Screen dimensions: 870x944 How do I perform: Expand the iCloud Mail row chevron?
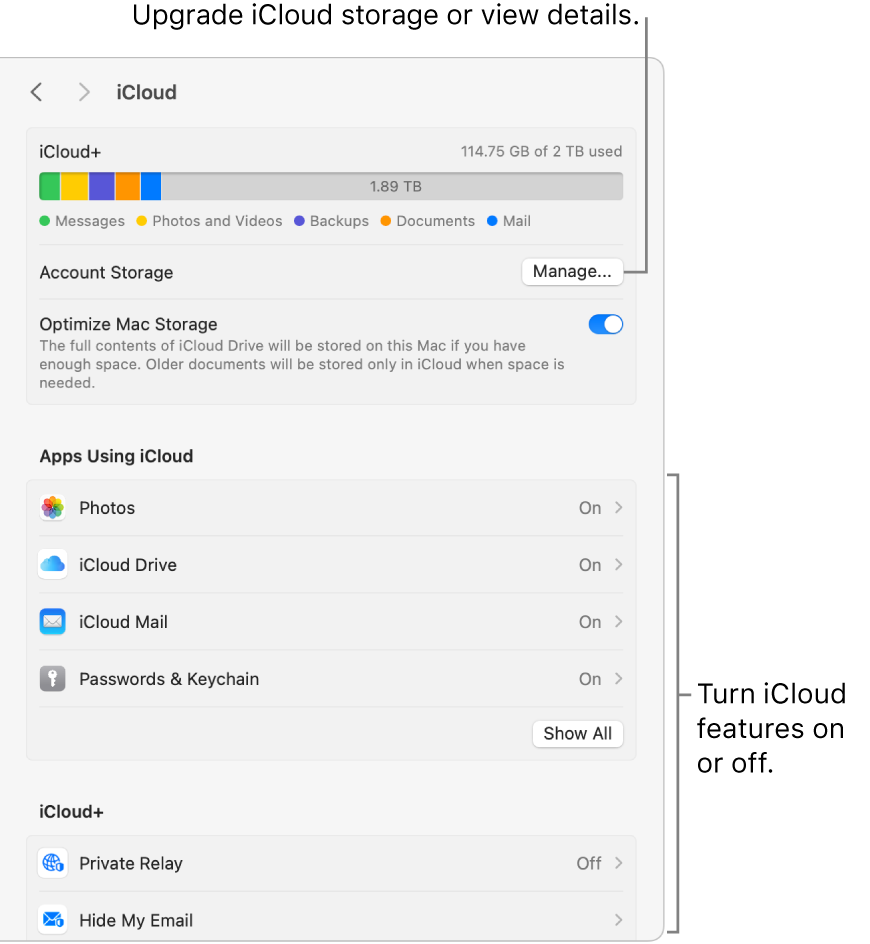[618, 621]
